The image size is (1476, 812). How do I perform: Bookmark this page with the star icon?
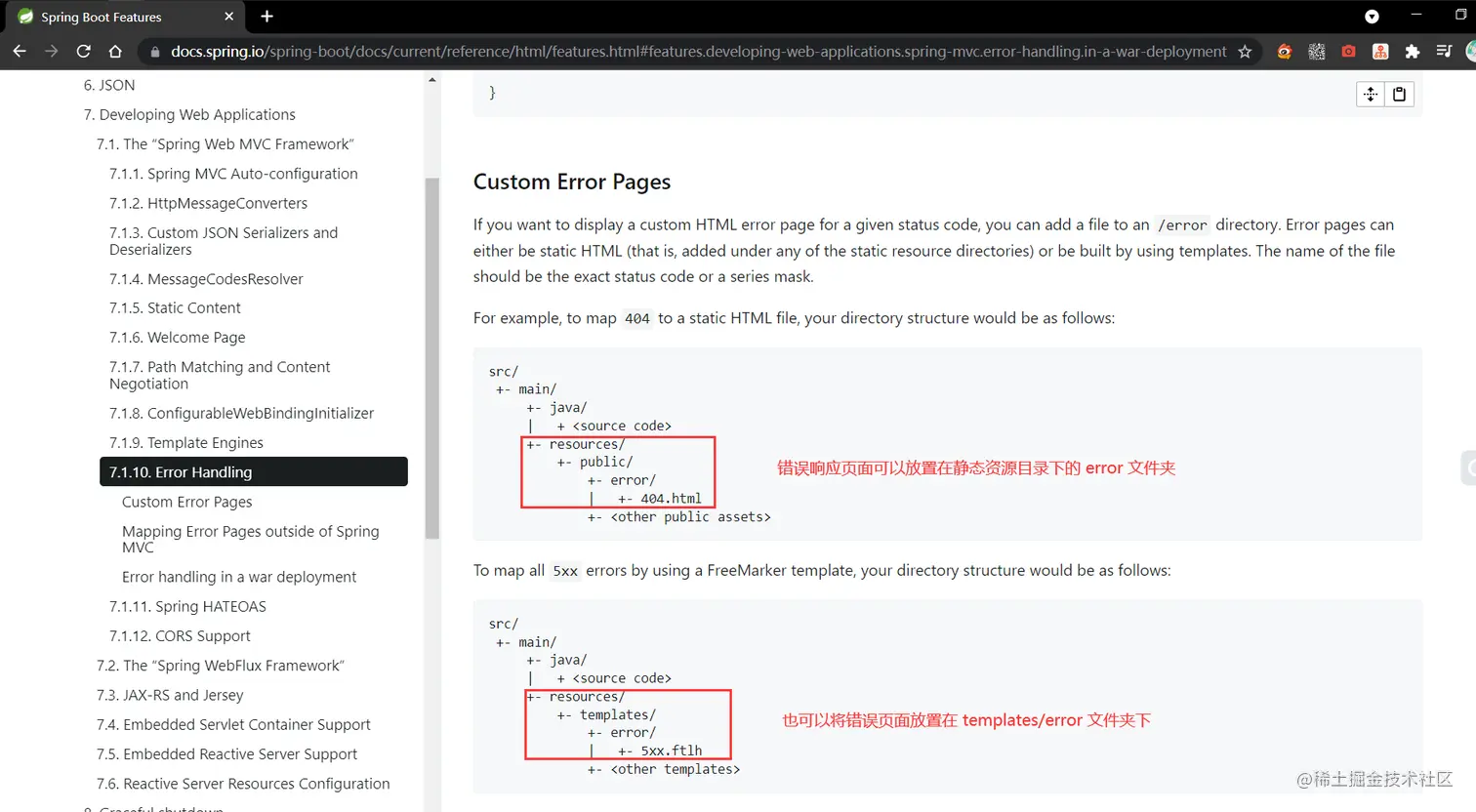point(1245,52)
